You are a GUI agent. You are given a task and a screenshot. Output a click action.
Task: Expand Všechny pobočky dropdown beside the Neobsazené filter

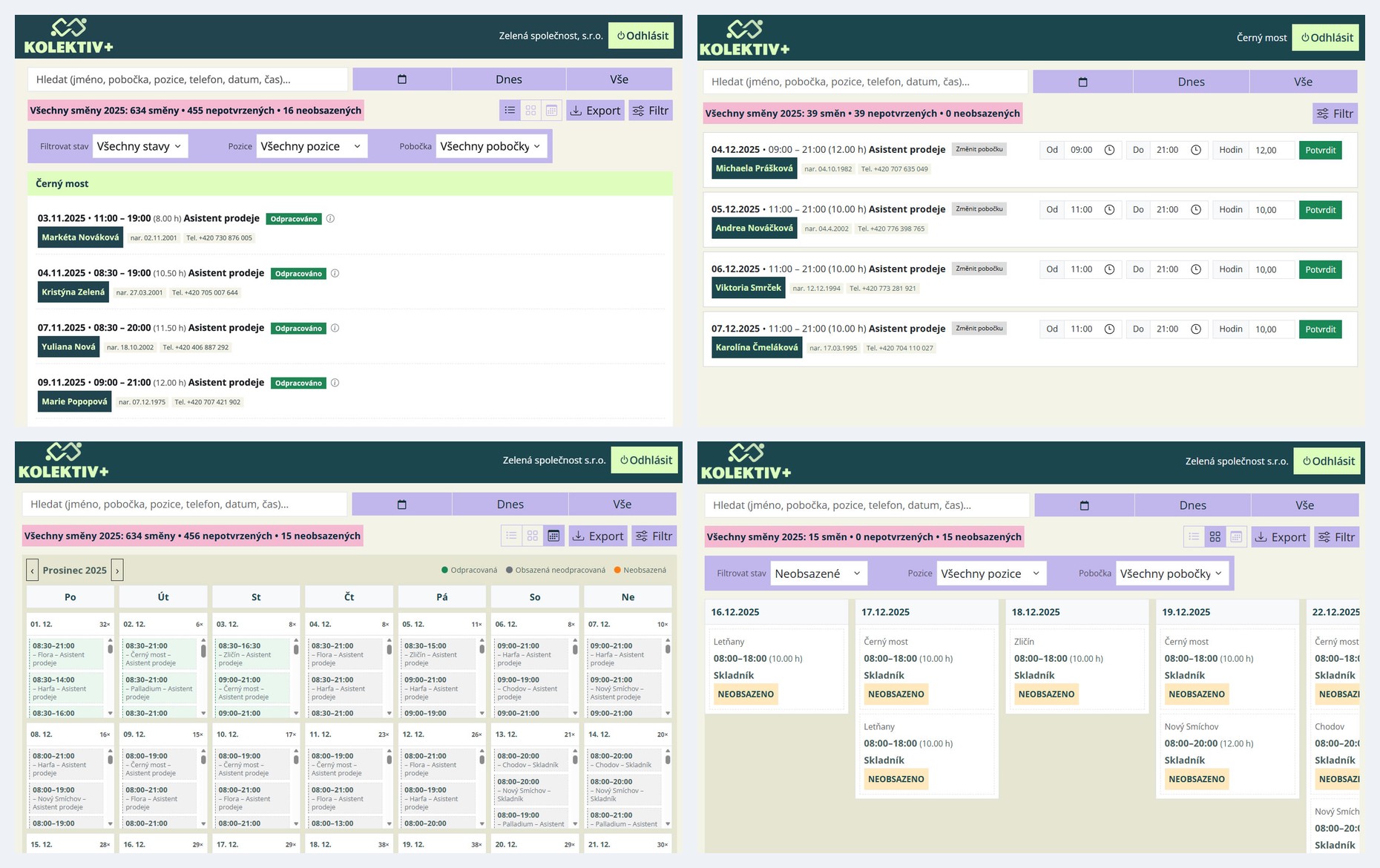(x=1171, y=574)
